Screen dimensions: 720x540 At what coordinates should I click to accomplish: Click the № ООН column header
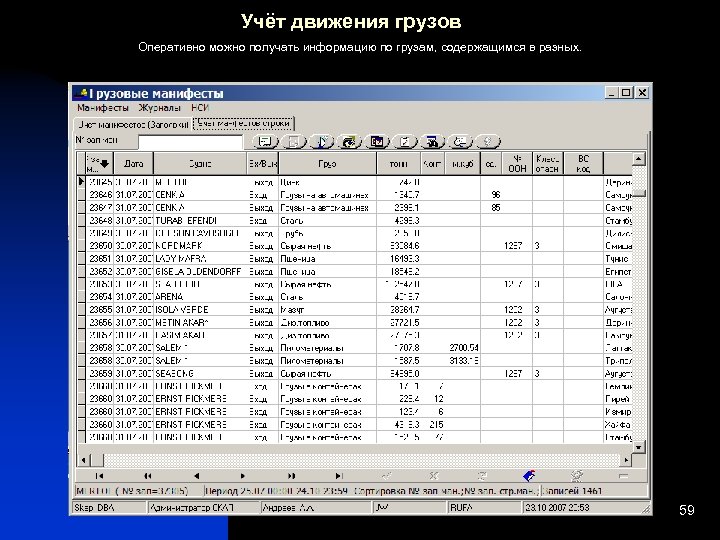pyautogui.click(x=517, y=163)
